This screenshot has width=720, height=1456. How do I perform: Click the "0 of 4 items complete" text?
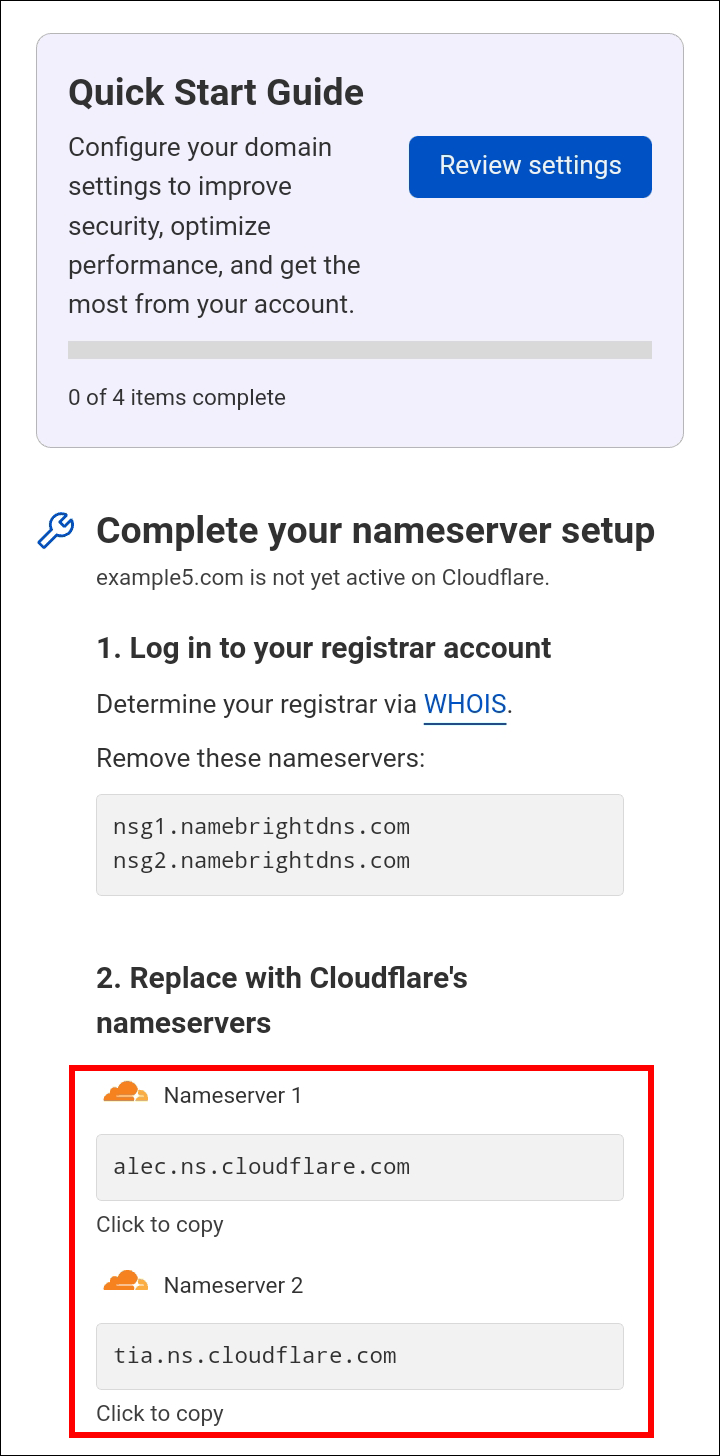[177, 398]
